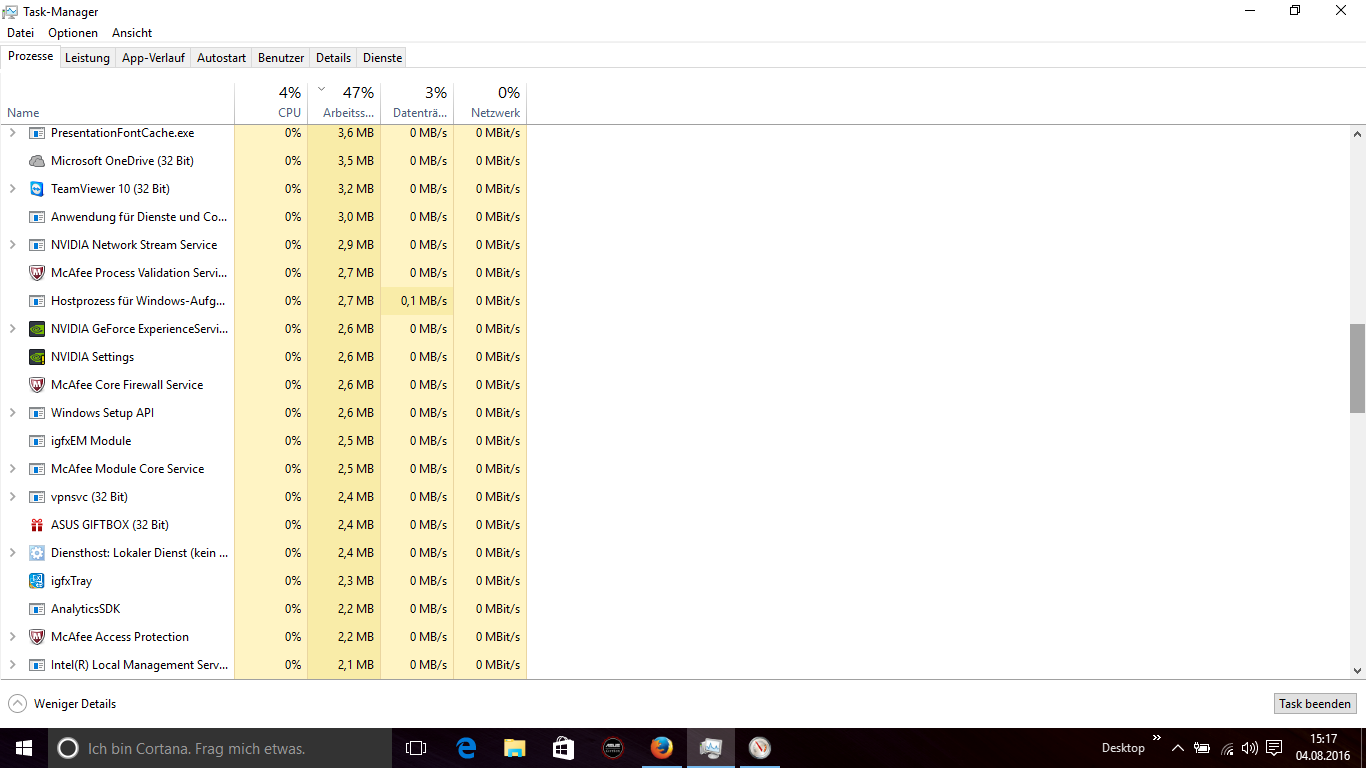
Task: Click the igfxEM Module icon
Action: pos(37,441)
